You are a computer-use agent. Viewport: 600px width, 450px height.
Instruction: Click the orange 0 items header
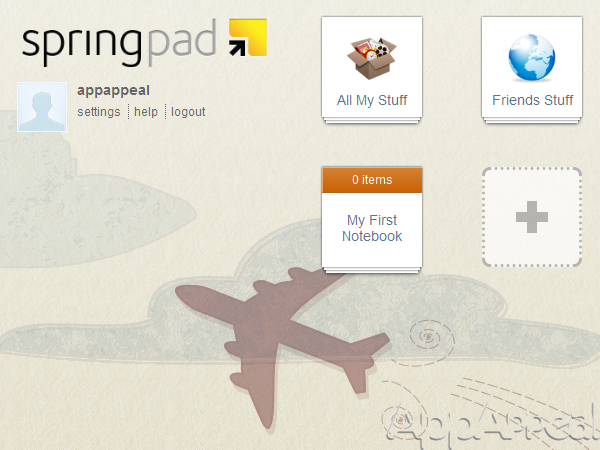372,180
